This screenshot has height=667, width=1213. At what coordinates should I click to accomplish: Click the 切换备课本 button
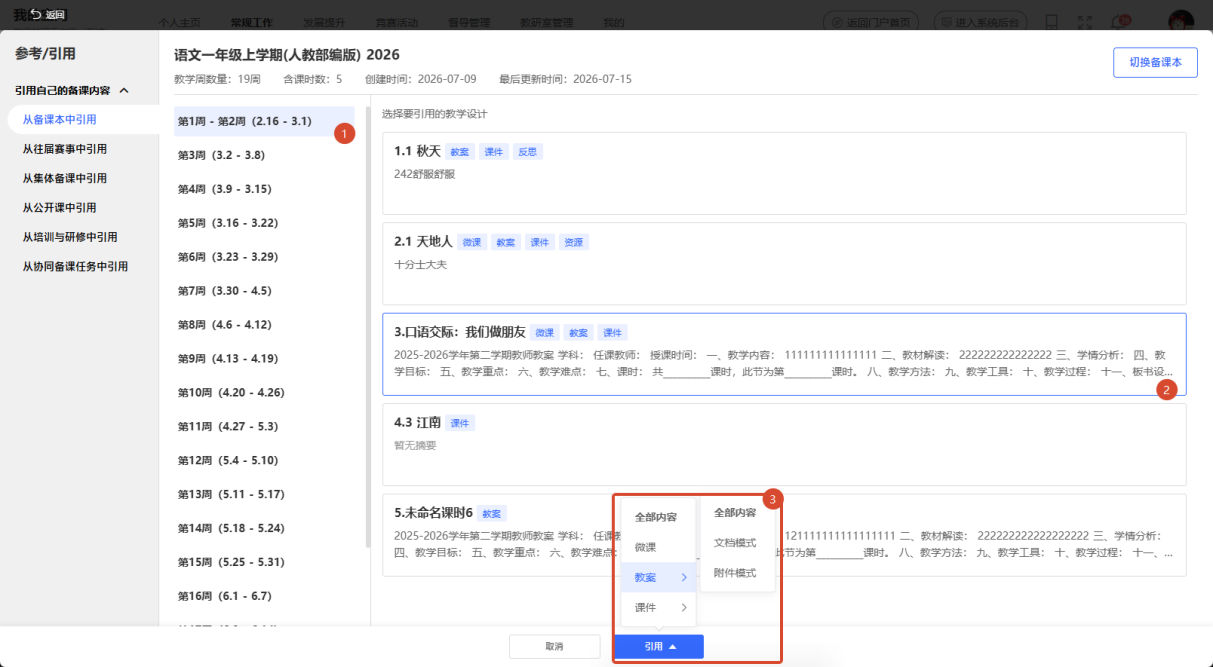pos(1155,62)
